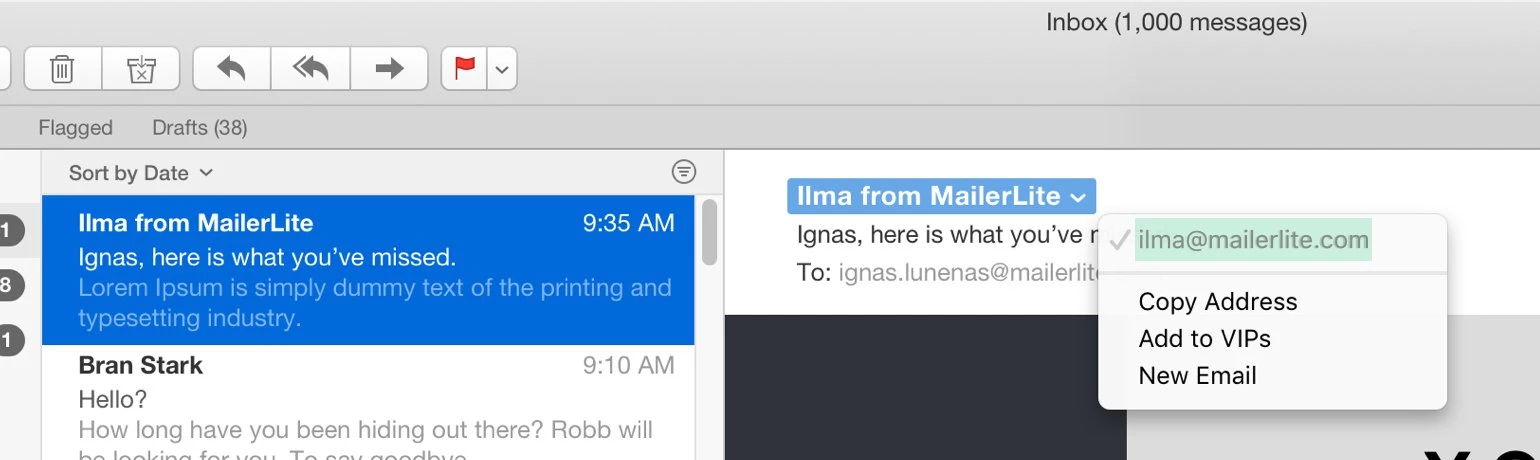
Task: Select New Email in the popup
Action: (x=1197, y=376)
